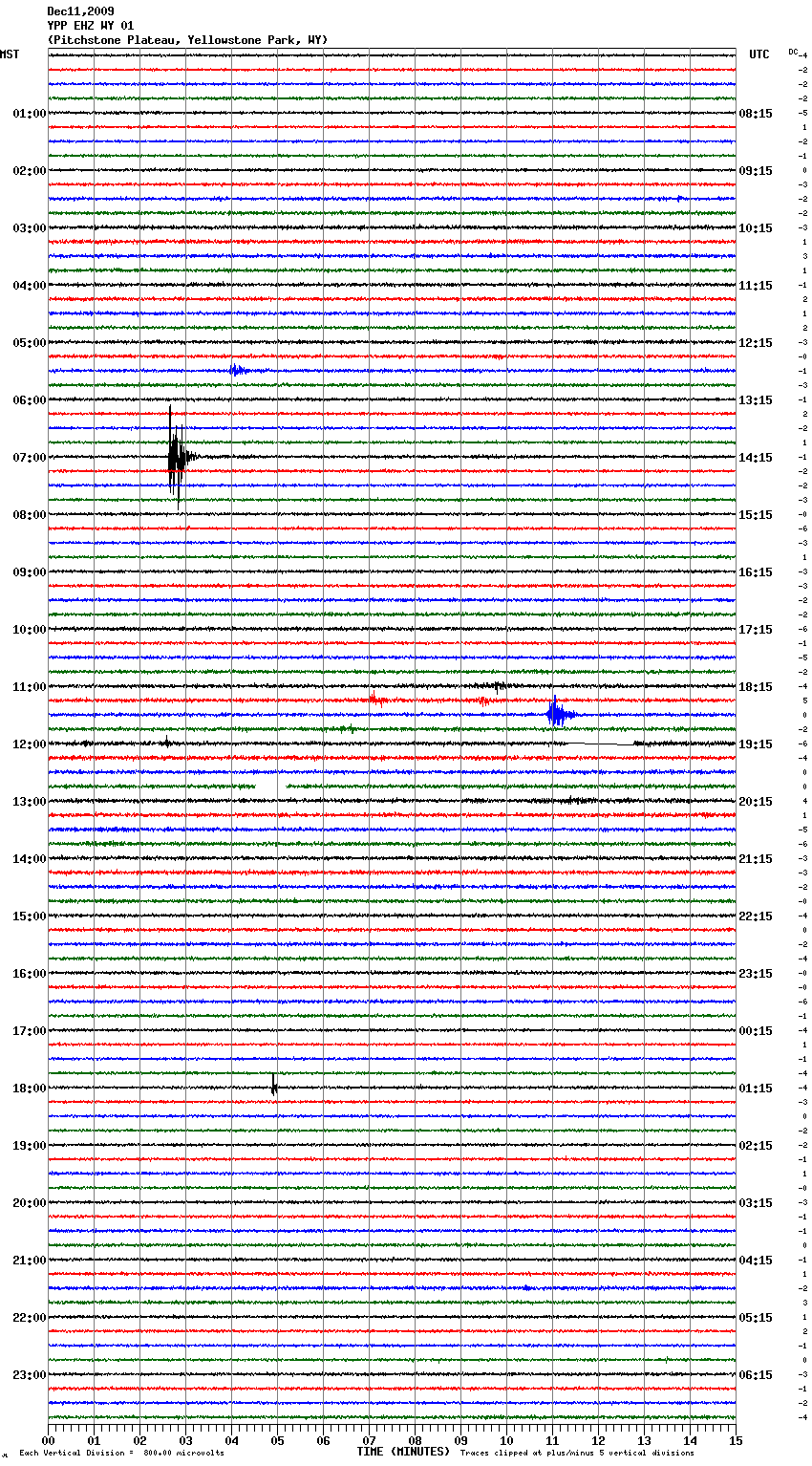Select the 03:00 MST time label
Screen dimensions: 812x1466
click(x=29, y=228)
